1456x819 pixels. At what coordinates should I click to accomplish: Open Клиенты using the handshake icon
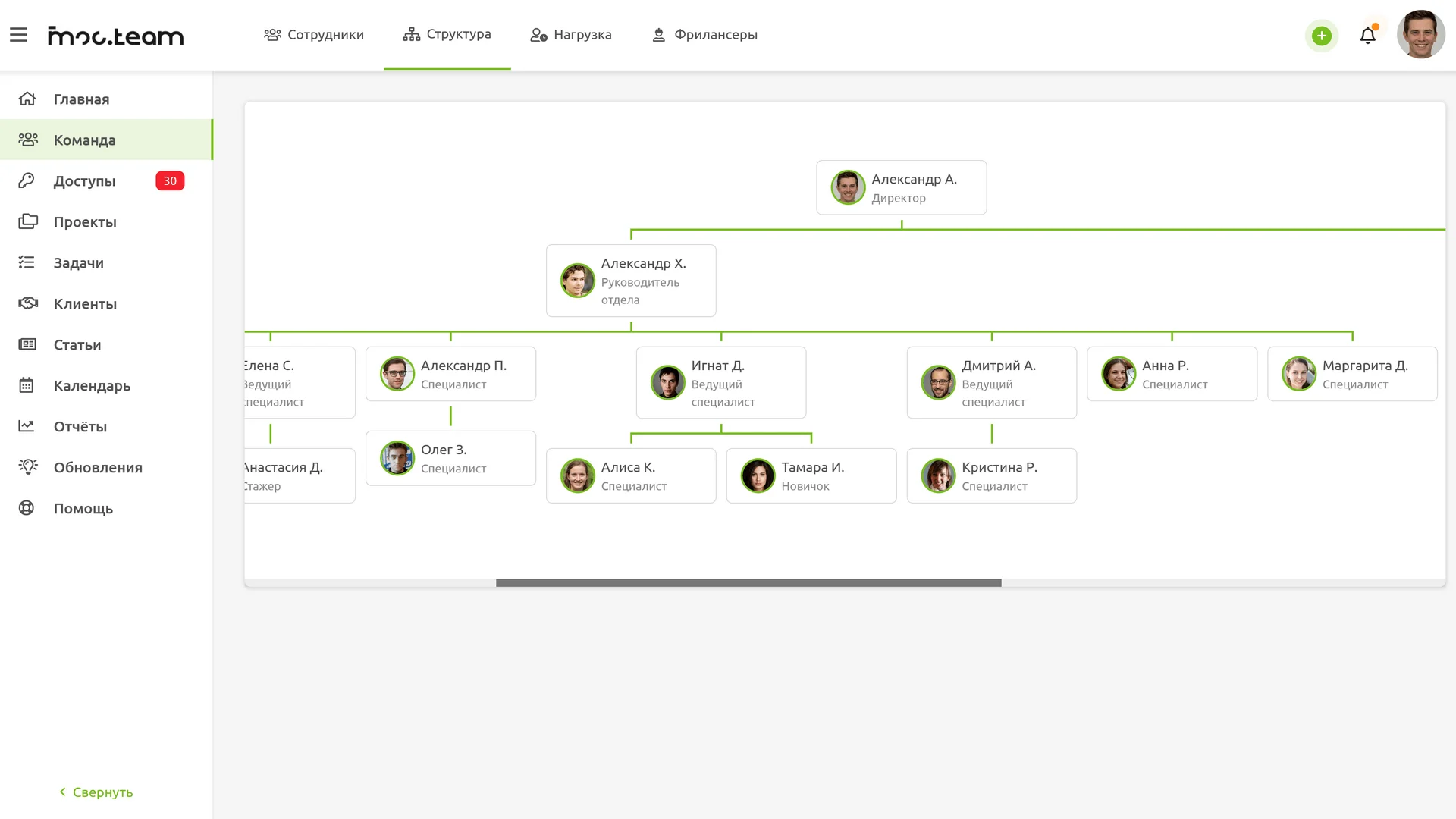pyautogui.click(x=27, y=303)
